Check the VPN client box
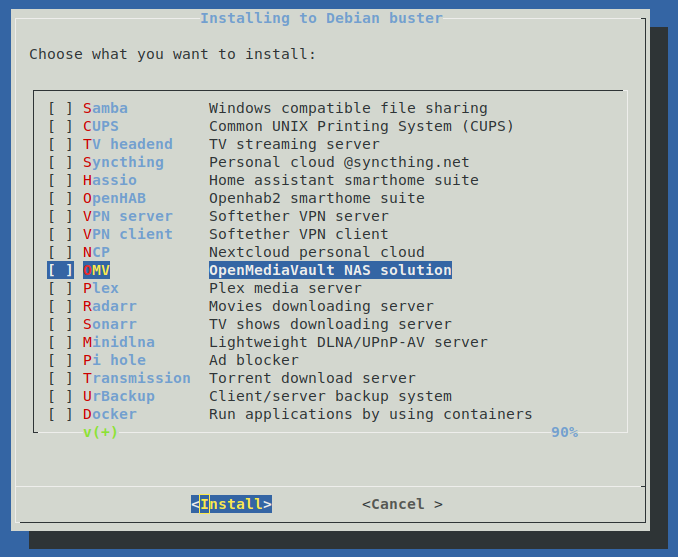Viewport: 678px width, 557px height. (x=61, y=234)
